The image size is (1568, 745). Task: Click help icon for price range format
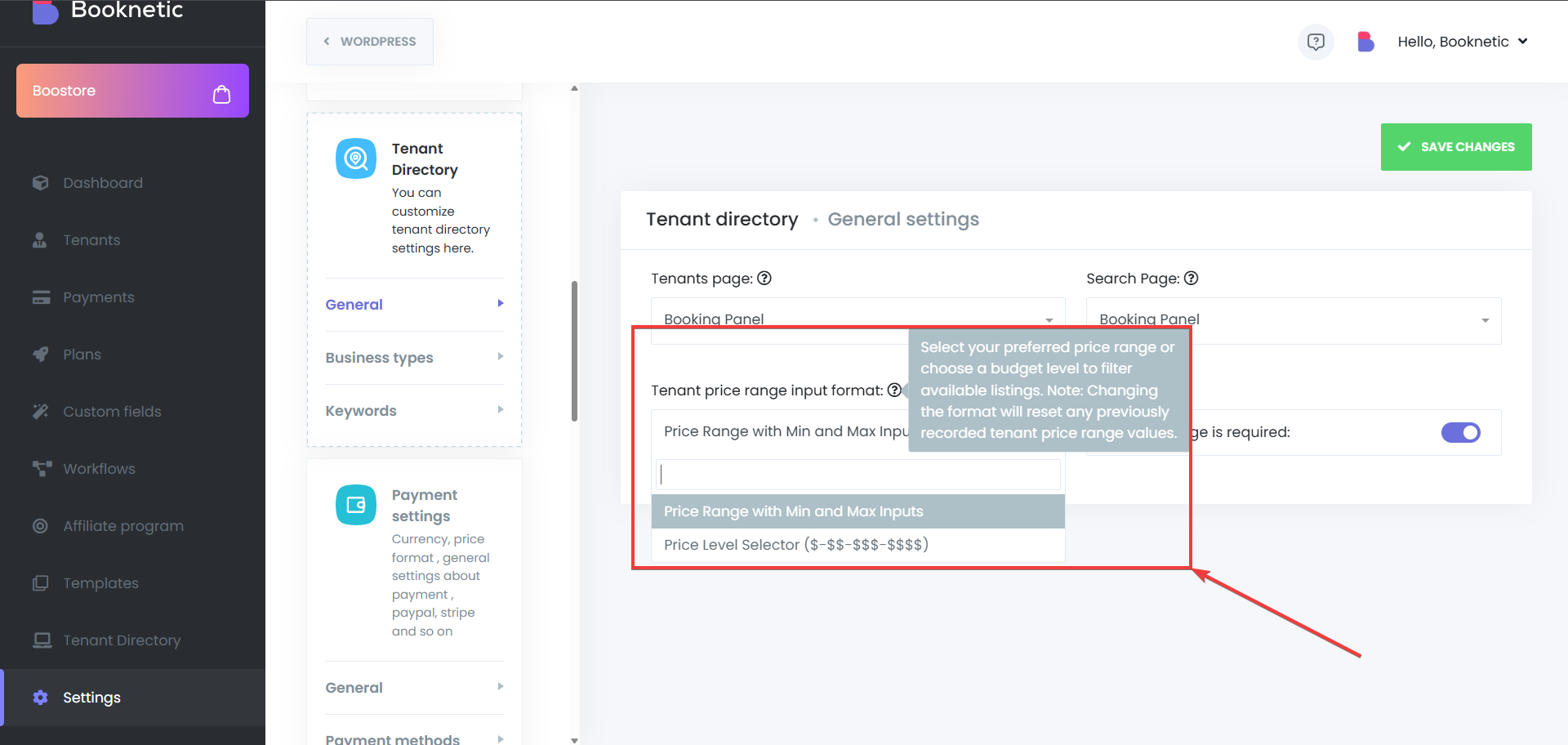pyautogui.click(x=894, y=390)
